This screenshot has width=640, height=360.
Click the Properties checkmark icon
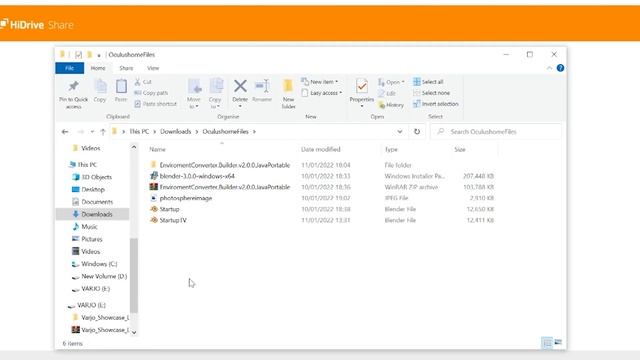[x=362, y=86]
